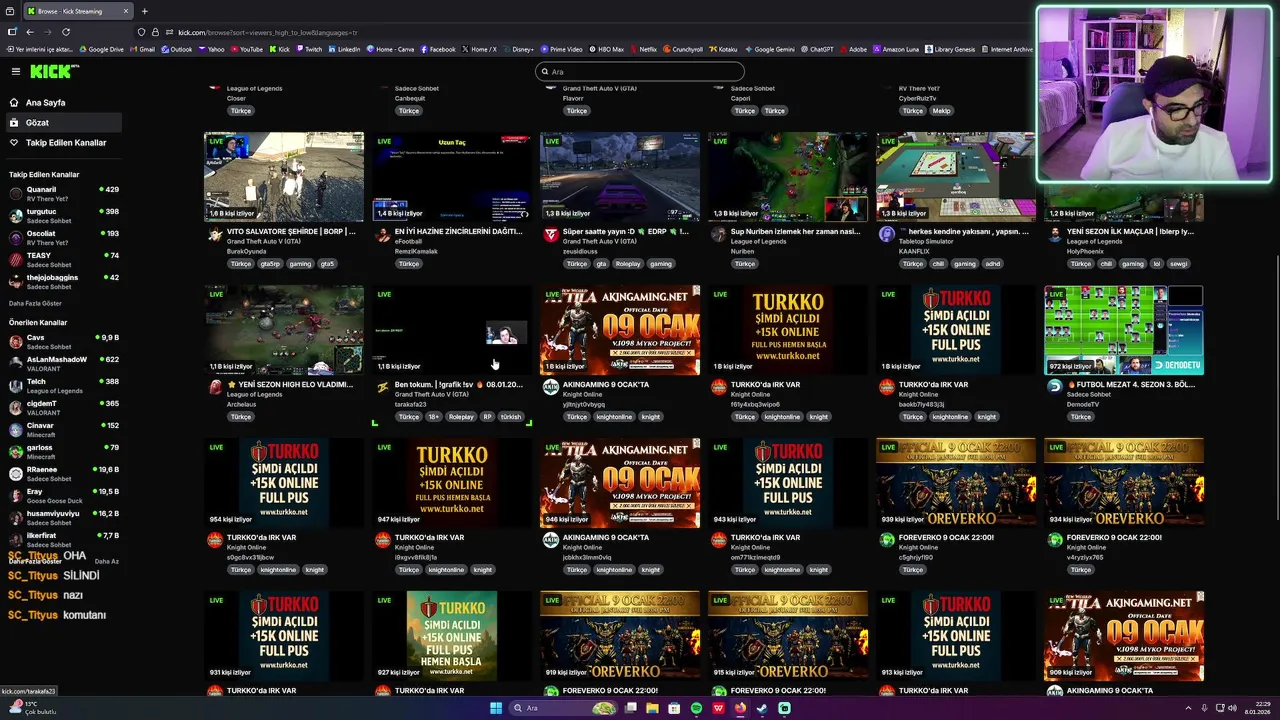Screen dimensions: 1280x720
Task: Click türkish tag under tarakafa23 stream
Action: [x=511, y=417]
